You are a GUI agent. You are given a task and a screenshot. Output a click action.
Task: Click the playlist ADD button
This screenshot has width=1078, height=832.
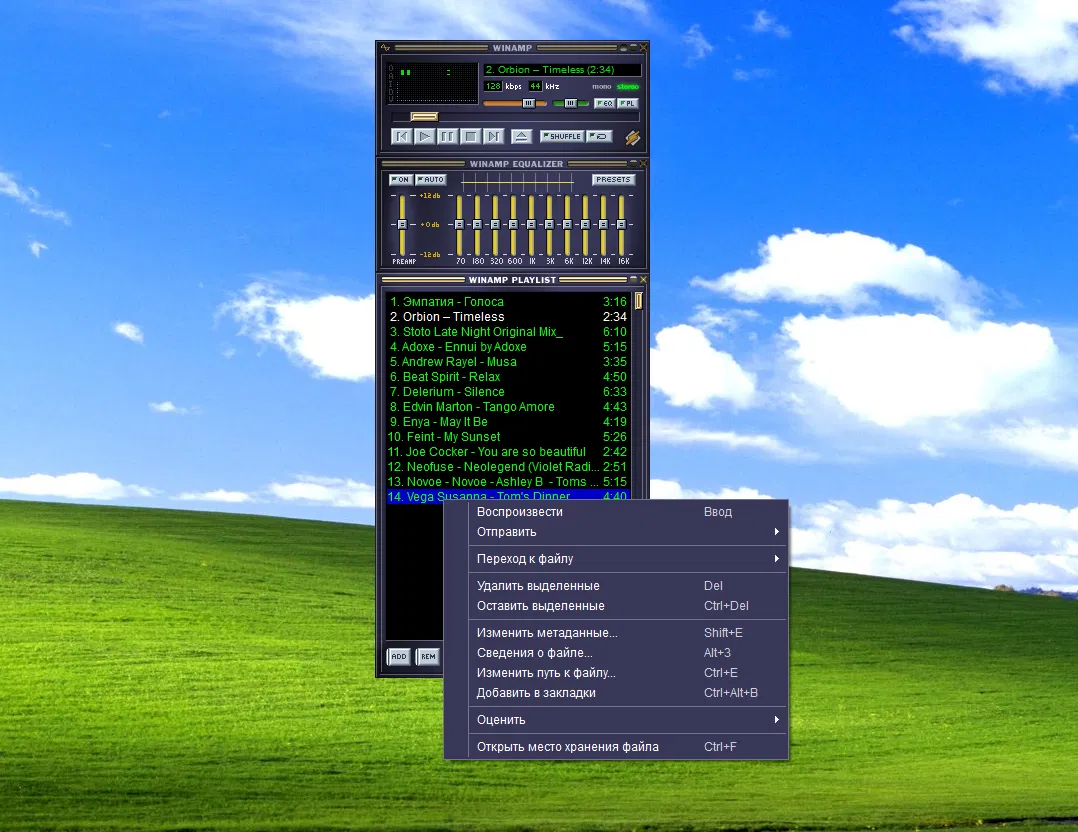coord(399,657)
